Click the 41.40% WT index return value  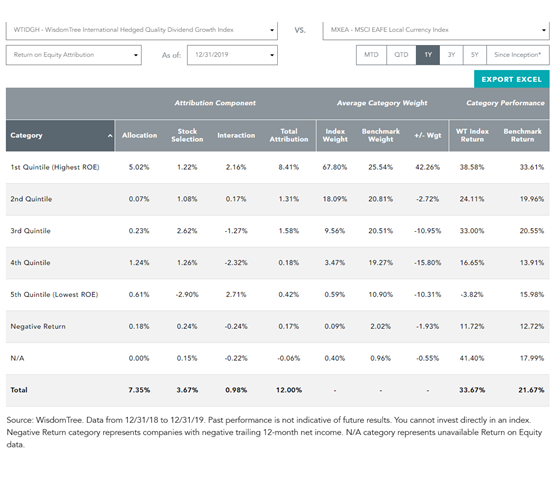click(472, 358)
